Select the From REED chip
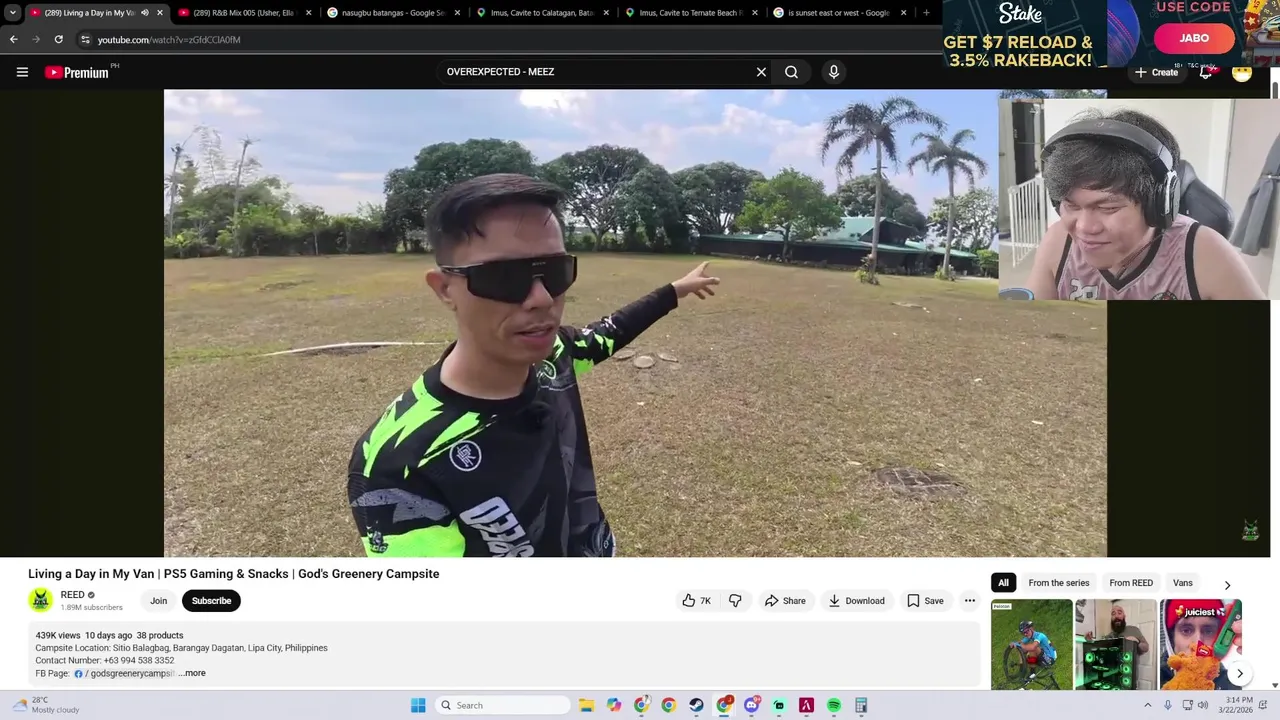 [1131, 583]
